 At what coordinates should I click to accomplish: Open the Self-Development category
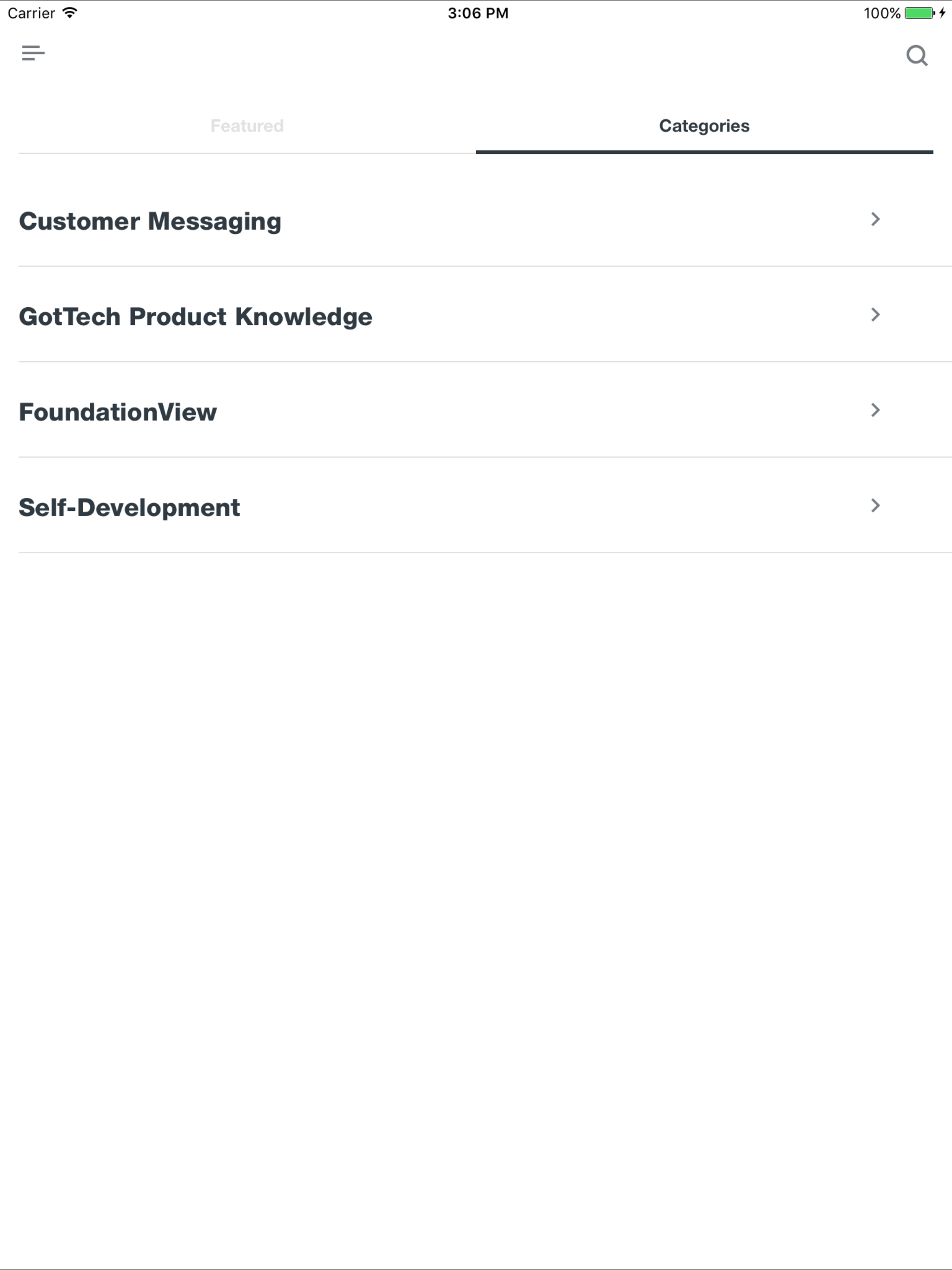coord(485,506)
